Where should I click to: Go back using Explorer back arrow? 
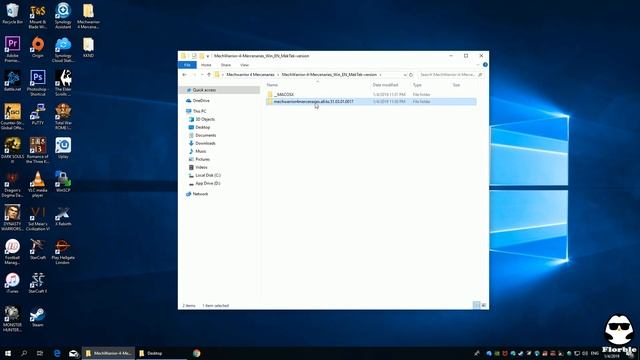click(x=184, y=75)
